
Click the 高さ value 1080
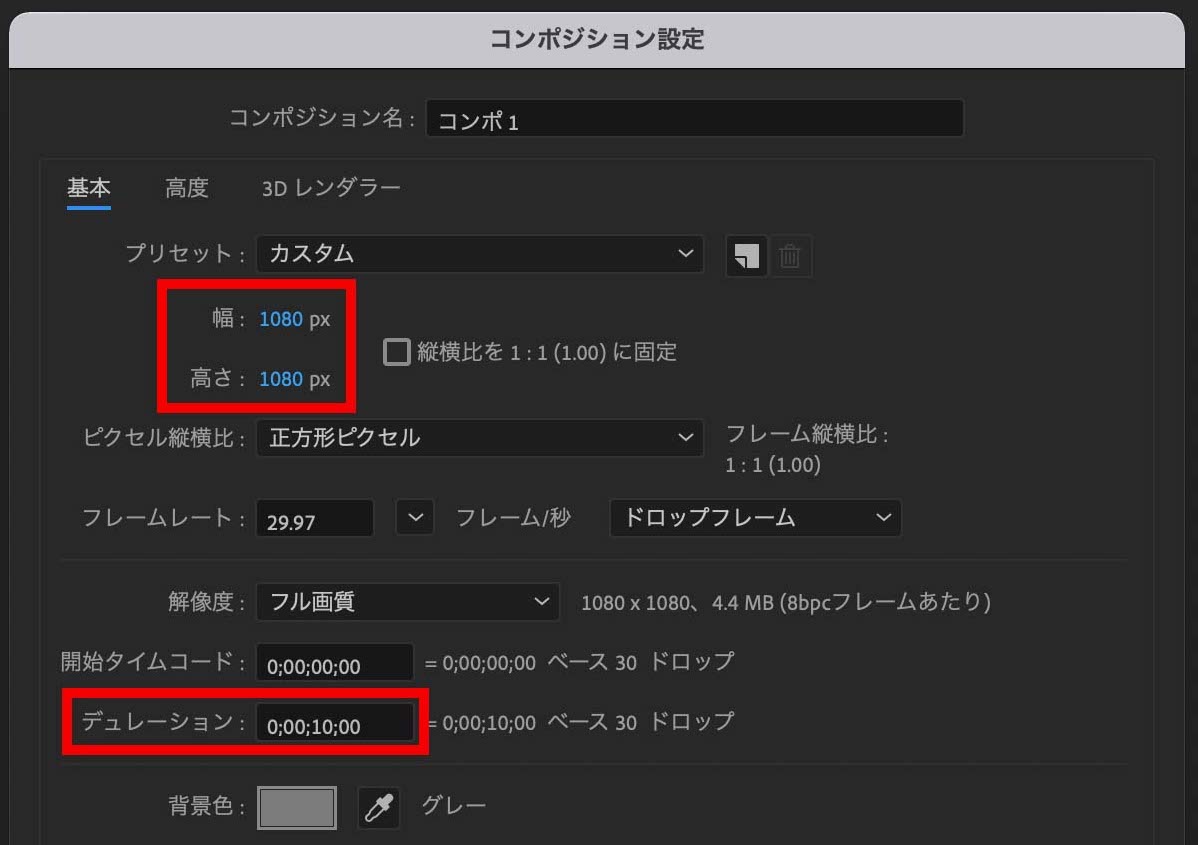[x=281, y=379]
